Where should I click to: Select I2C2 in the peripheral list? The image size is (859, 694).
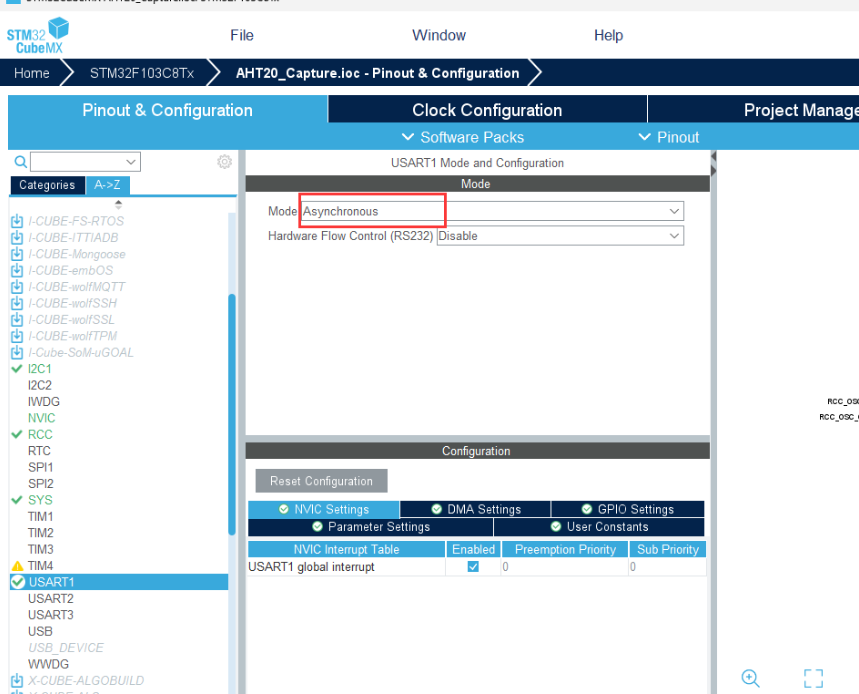point(39,386)
